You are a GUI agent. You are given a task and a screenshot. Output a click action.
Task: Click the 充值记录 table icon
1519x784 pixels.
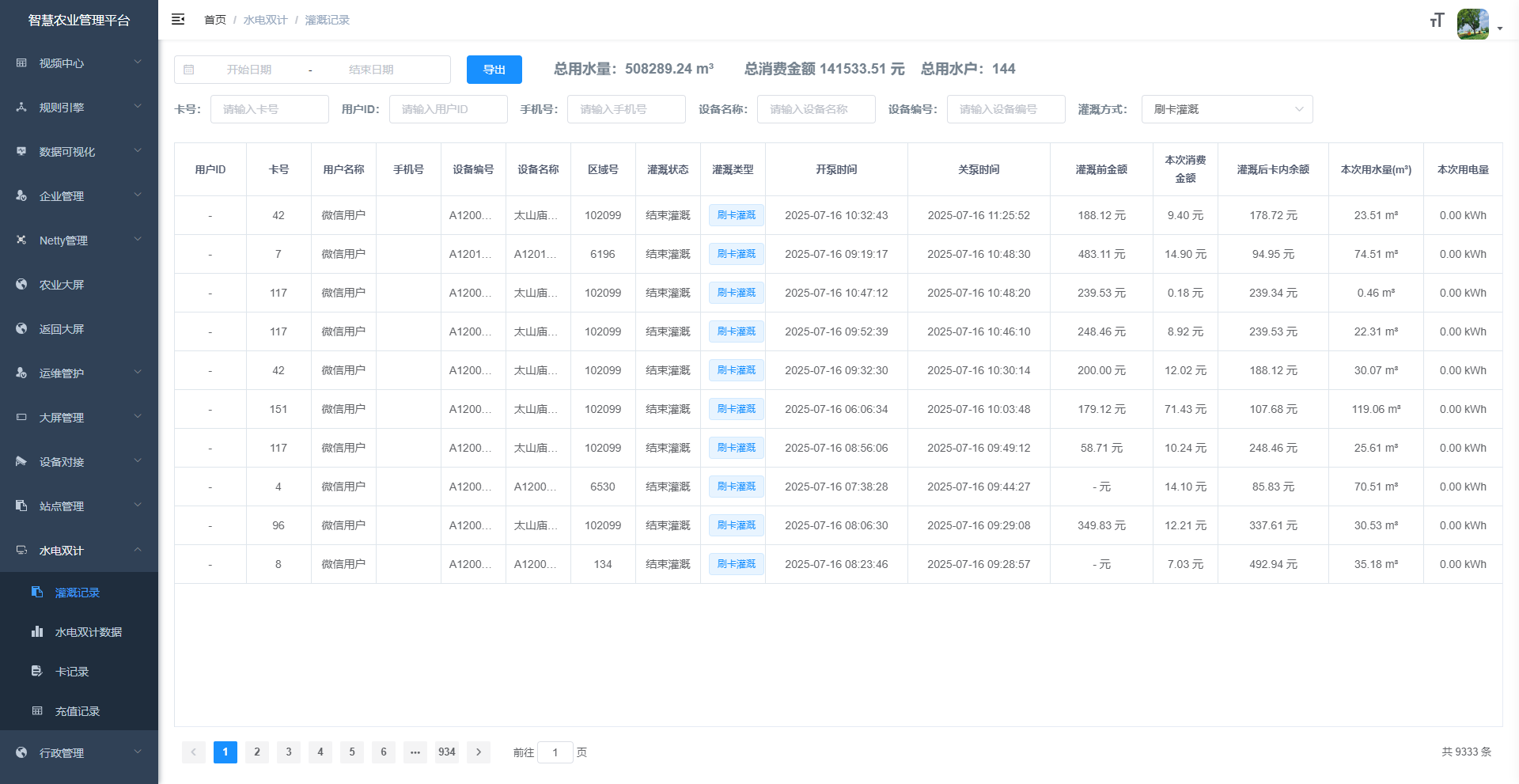[x=37, y=711]
